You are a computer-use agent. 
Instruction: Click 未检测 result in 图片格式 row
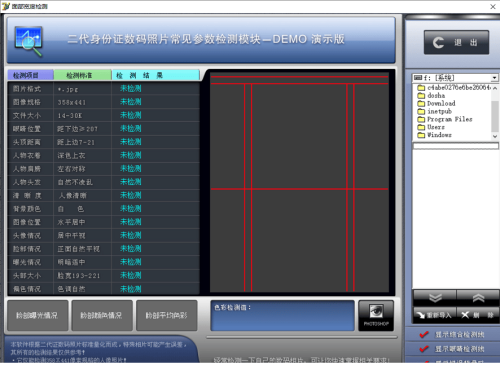point(131,89)
